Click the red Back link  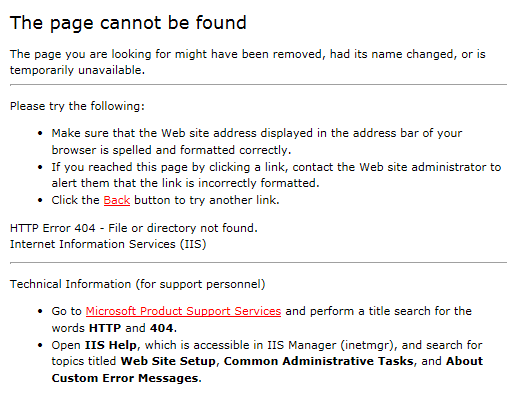pos(117,200)
